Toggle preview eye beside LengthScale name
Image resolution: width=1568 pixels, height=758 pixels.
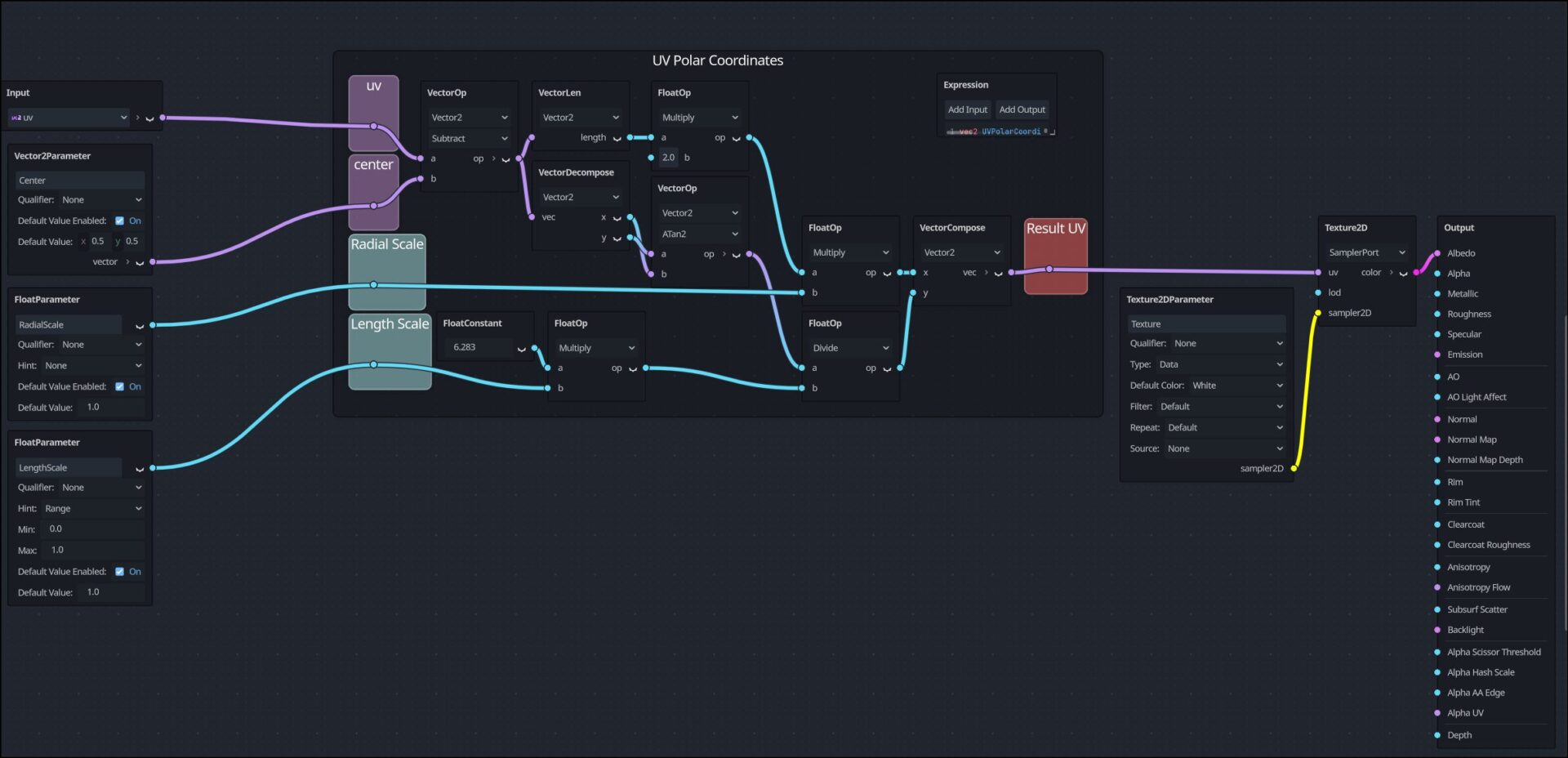click(x=140, y=468)
